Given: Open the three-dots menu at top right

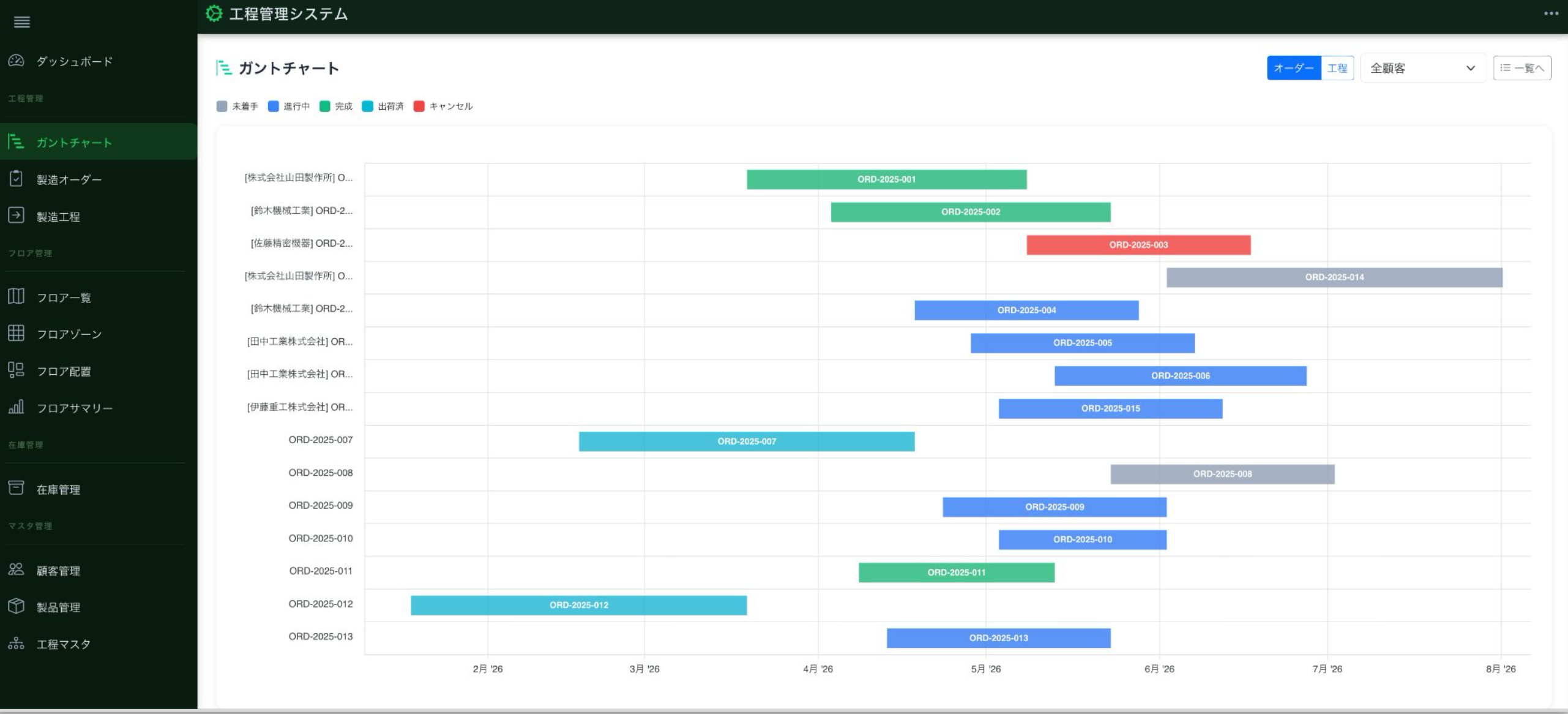Looking at the screenshot, I should 1551,13.
